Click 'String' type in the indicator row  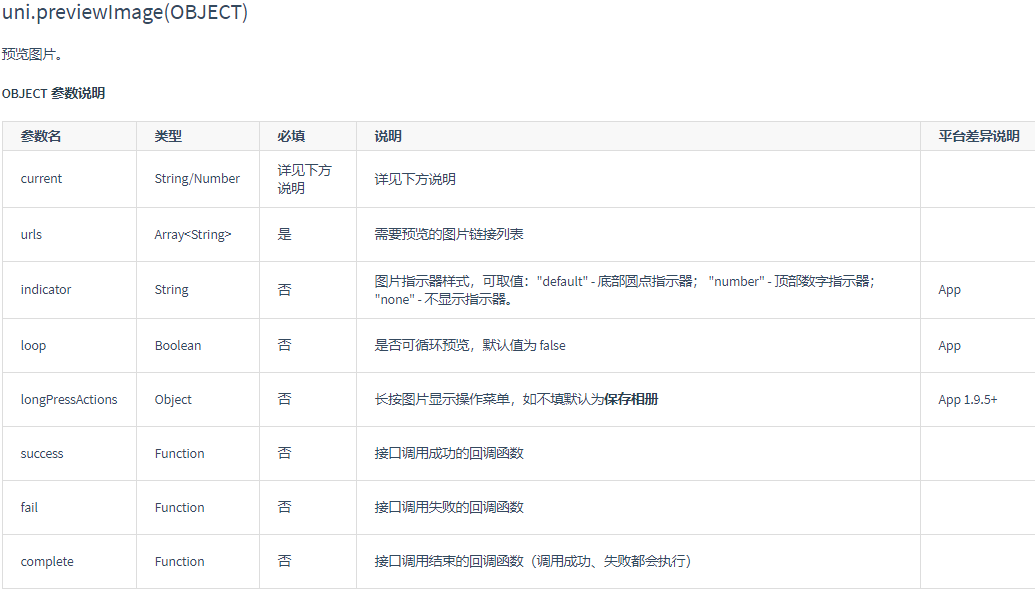(x=172, y=290)
